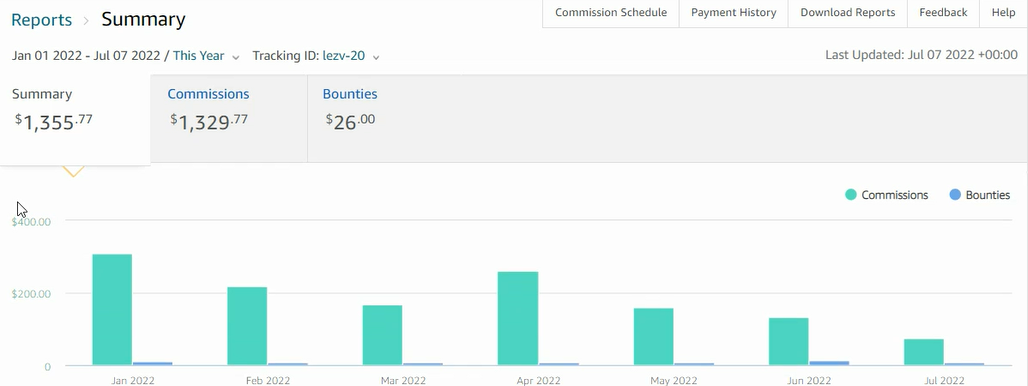Switch to the Bounties tab
Image resolution: width=1028 pixels, height=386 pixels.
point(350,119)
